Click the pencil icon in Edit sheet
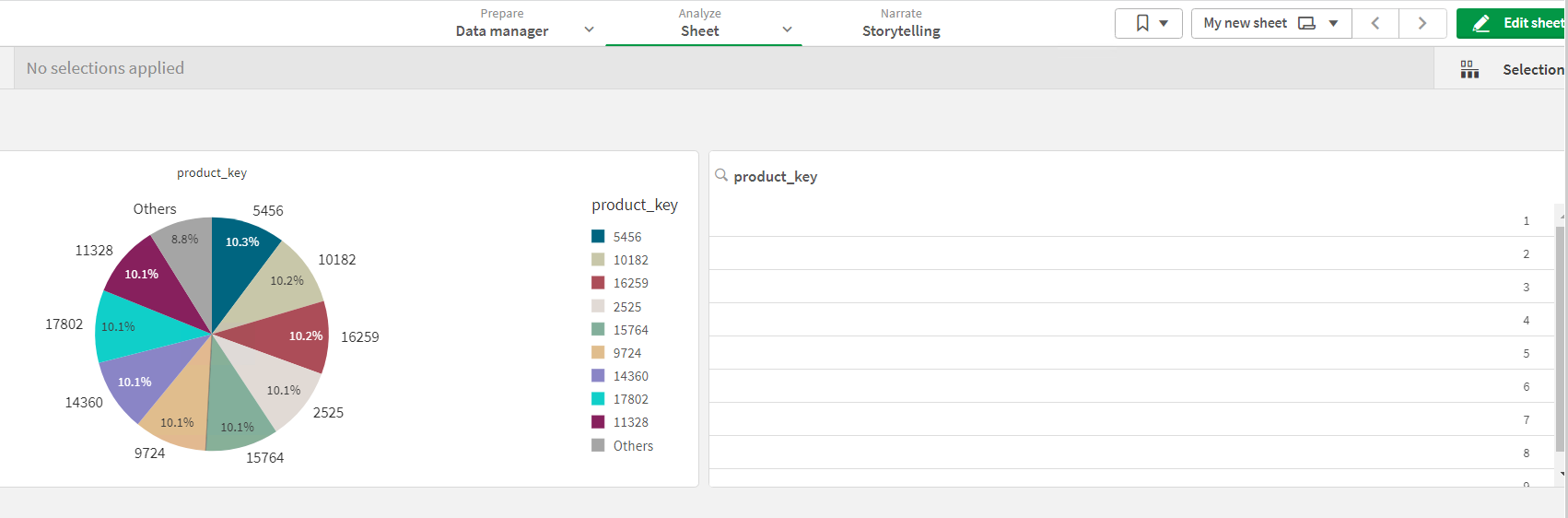Screen dimensions: 1568x518 click(x=1481, y=23)
